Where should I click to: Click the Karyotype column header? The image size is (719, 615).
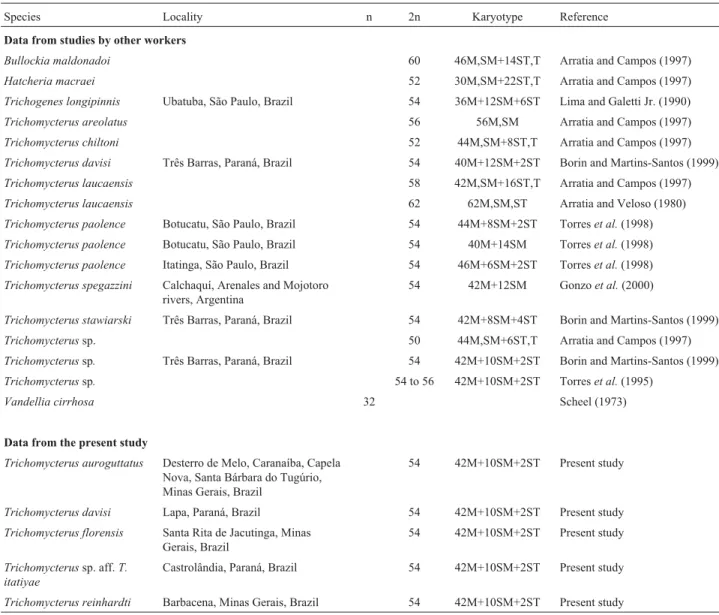[x=497, y=17]
